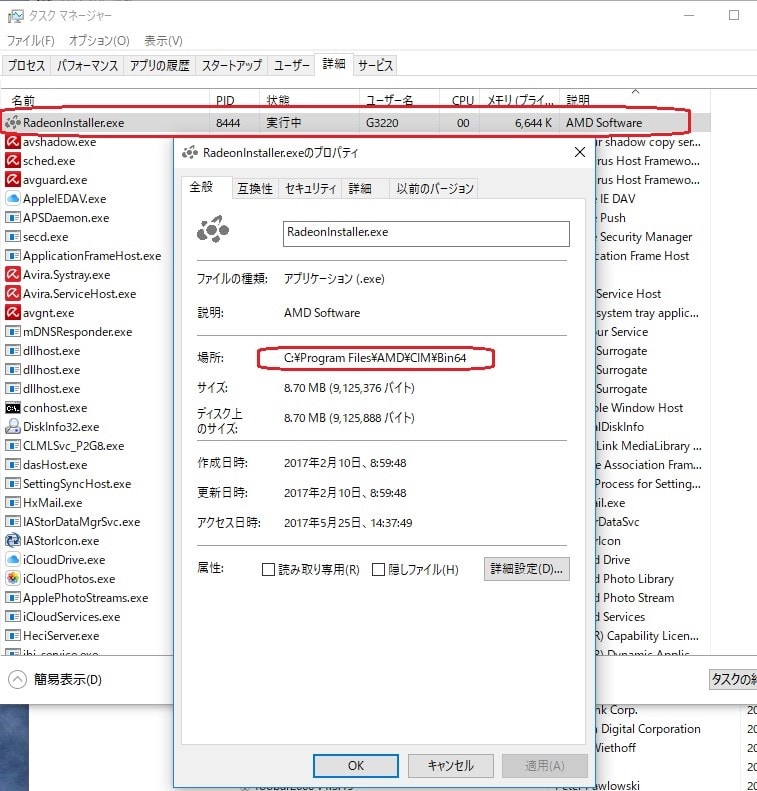Screen dimensions: 757x791
Task: Click the Avira icon beside avguard.exe
Action: click(x=13, y=180)
